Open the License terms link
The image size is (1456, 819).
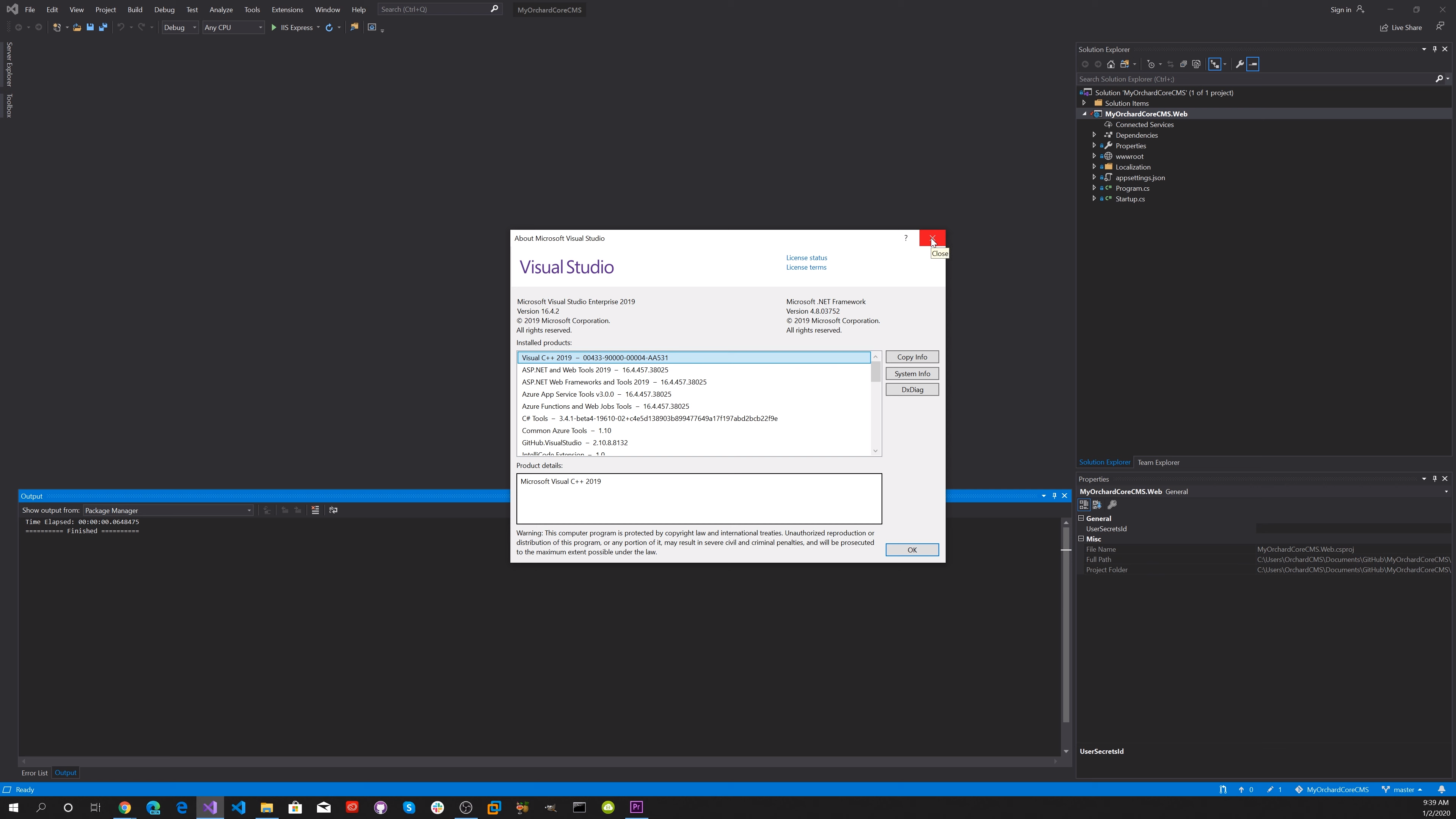(x=806, y=267)
